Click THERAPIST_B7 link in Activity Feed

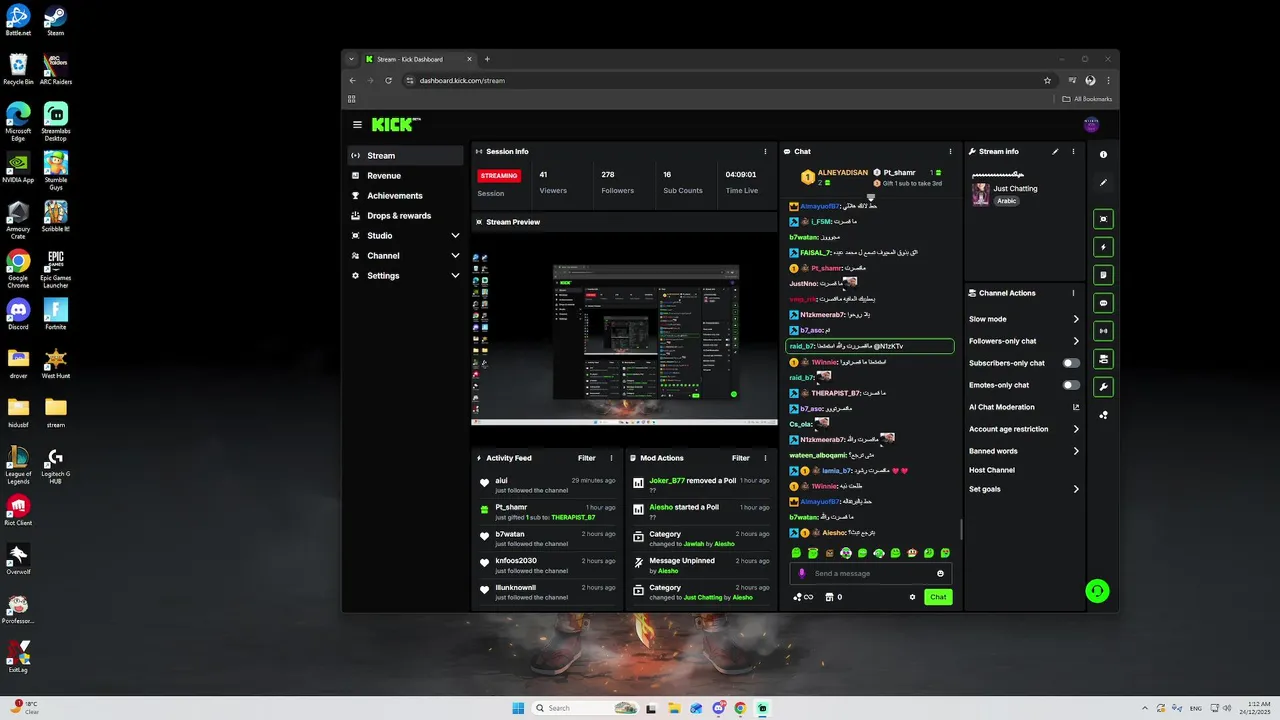click(573, 518)
